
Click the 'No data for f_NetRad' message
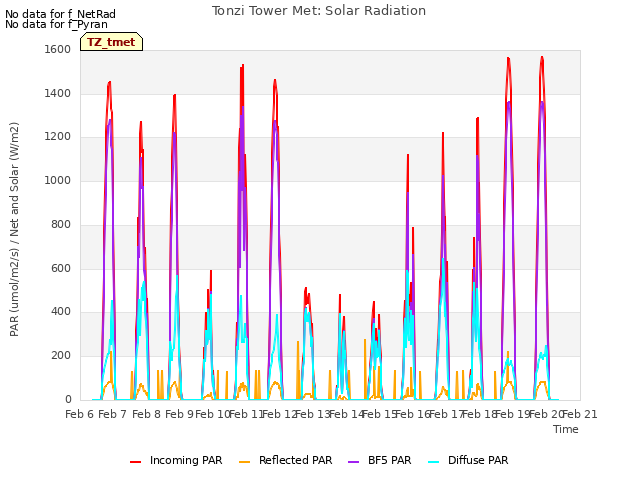tap(60, 14)
